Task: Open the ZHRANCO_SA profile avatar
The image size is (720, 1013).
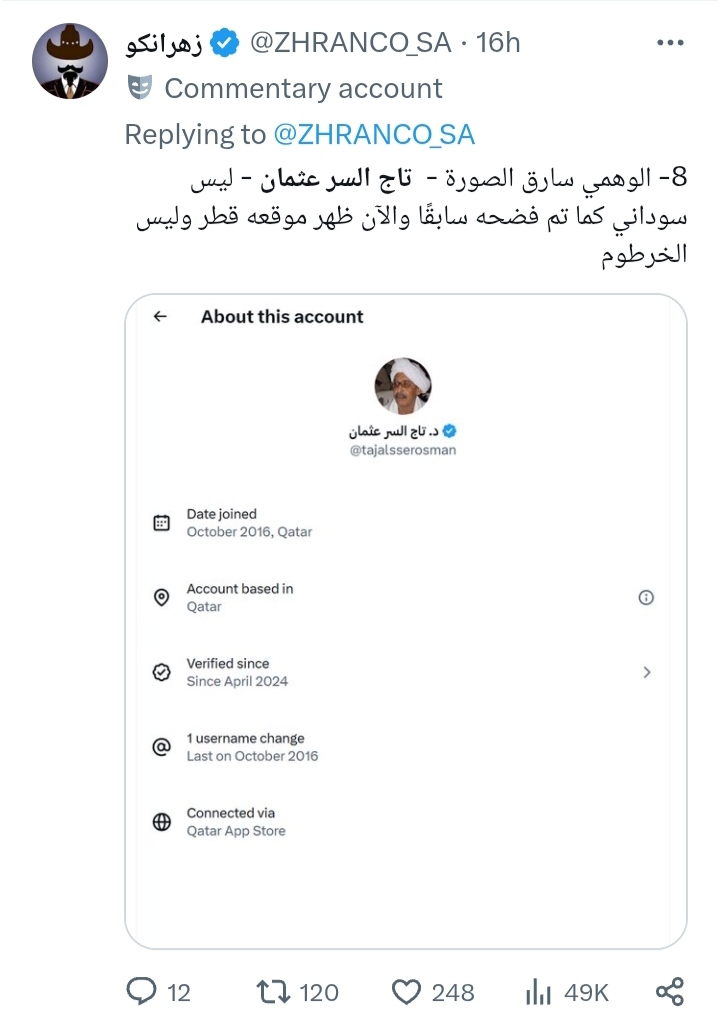Action: pos(69,62)
